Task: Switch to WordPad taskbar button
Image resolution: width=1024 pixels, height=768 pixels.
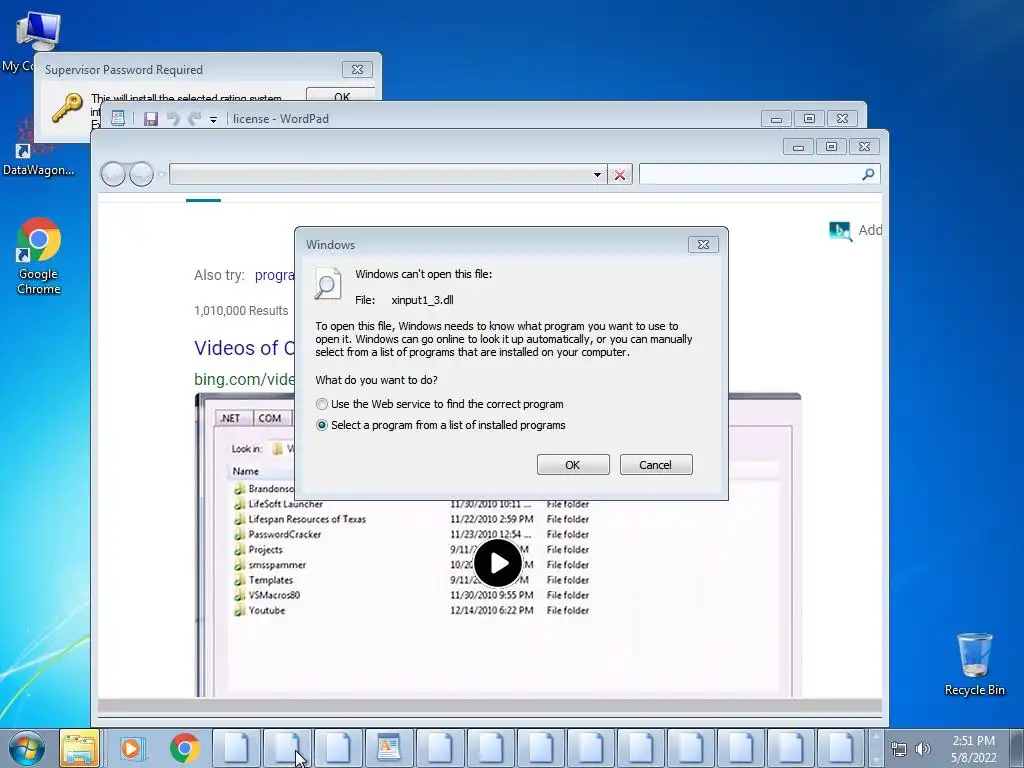Action: [x=389, y=748]
